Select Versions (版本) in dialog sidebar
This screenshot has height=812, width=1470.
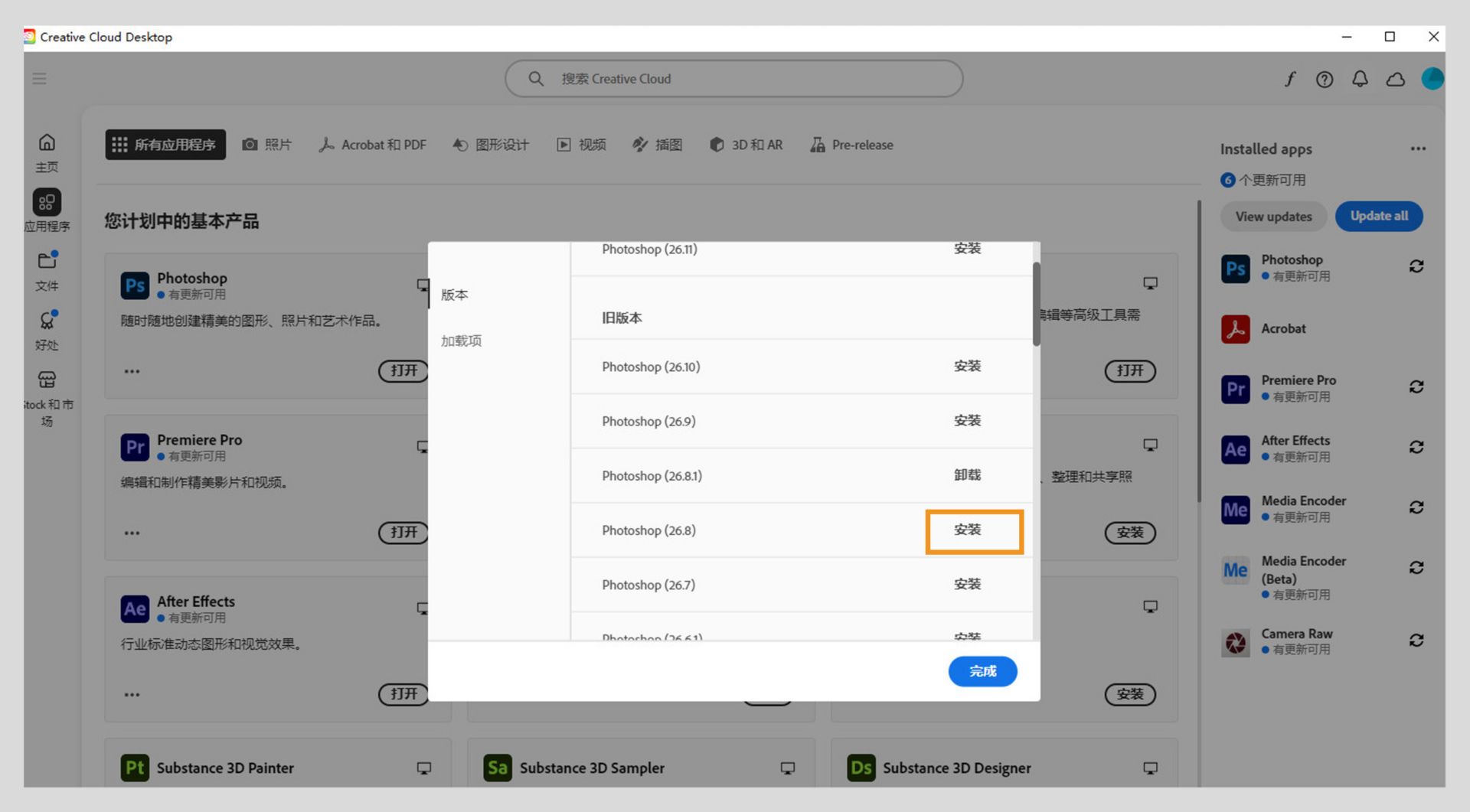tap(455, 295)
